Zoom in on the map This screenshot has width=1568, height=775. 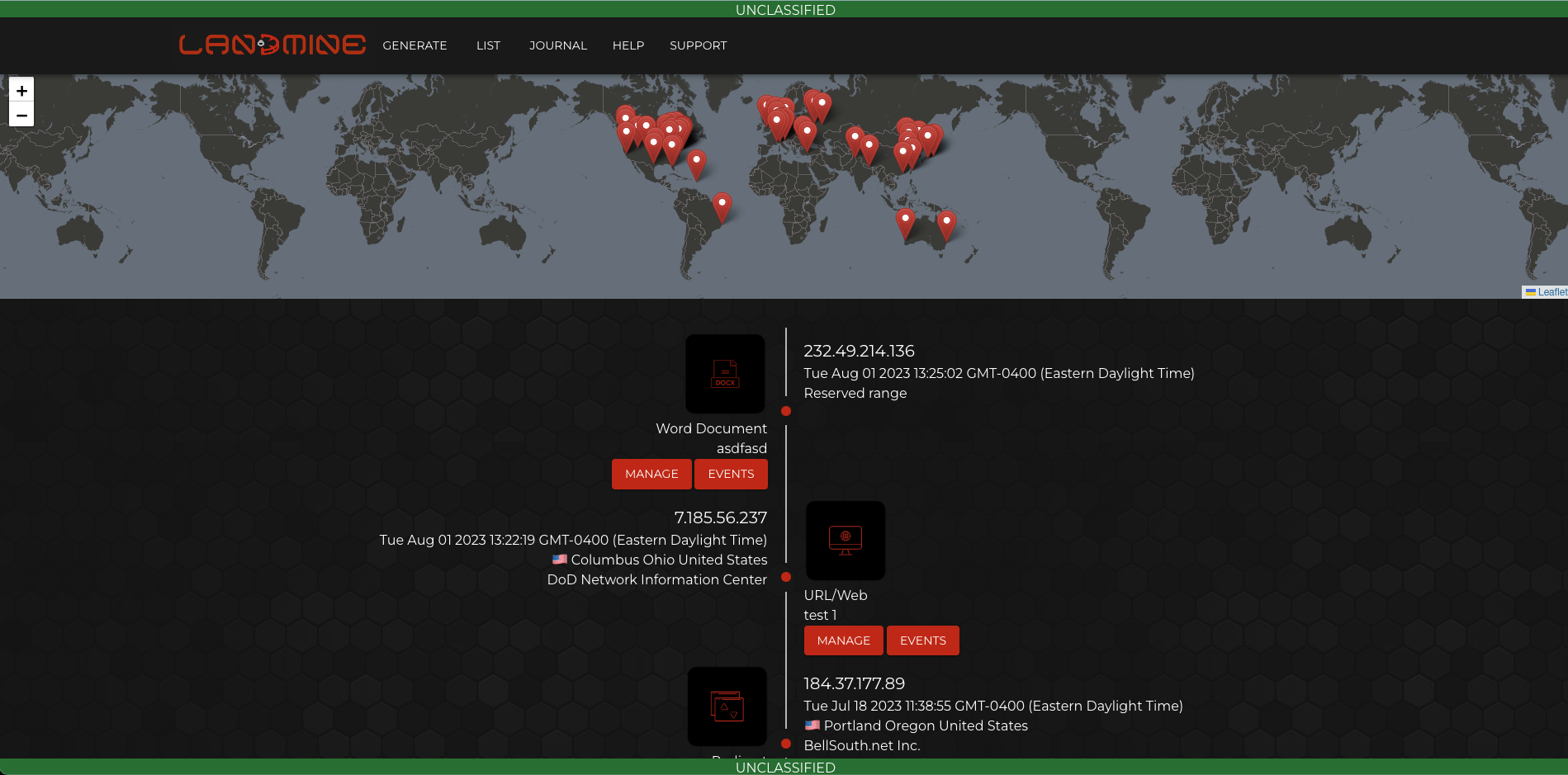(21, 91)
